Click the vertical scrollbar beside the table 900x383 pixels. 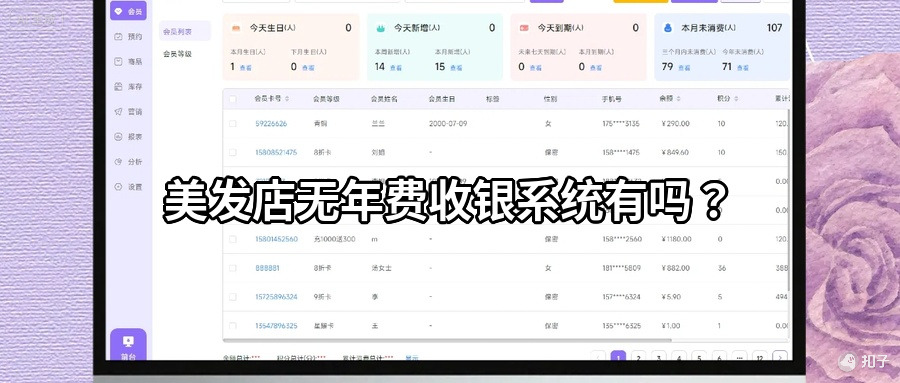790,199
